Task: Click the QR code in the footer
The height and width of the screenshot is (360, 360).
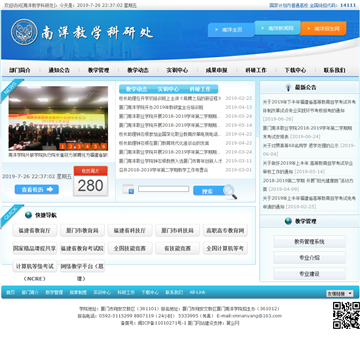Action: [346, 315]
